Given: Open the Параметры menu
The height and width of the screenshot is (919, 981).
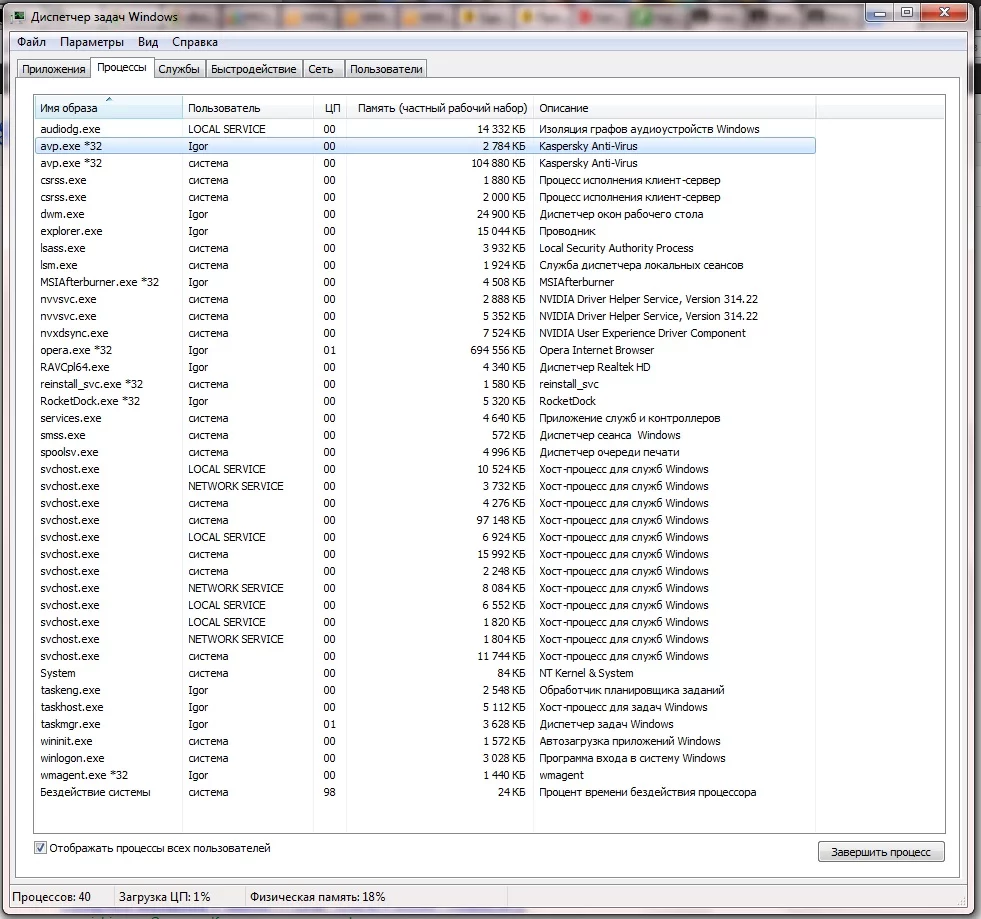Looking at the screenshot, I should click(92, 42).
